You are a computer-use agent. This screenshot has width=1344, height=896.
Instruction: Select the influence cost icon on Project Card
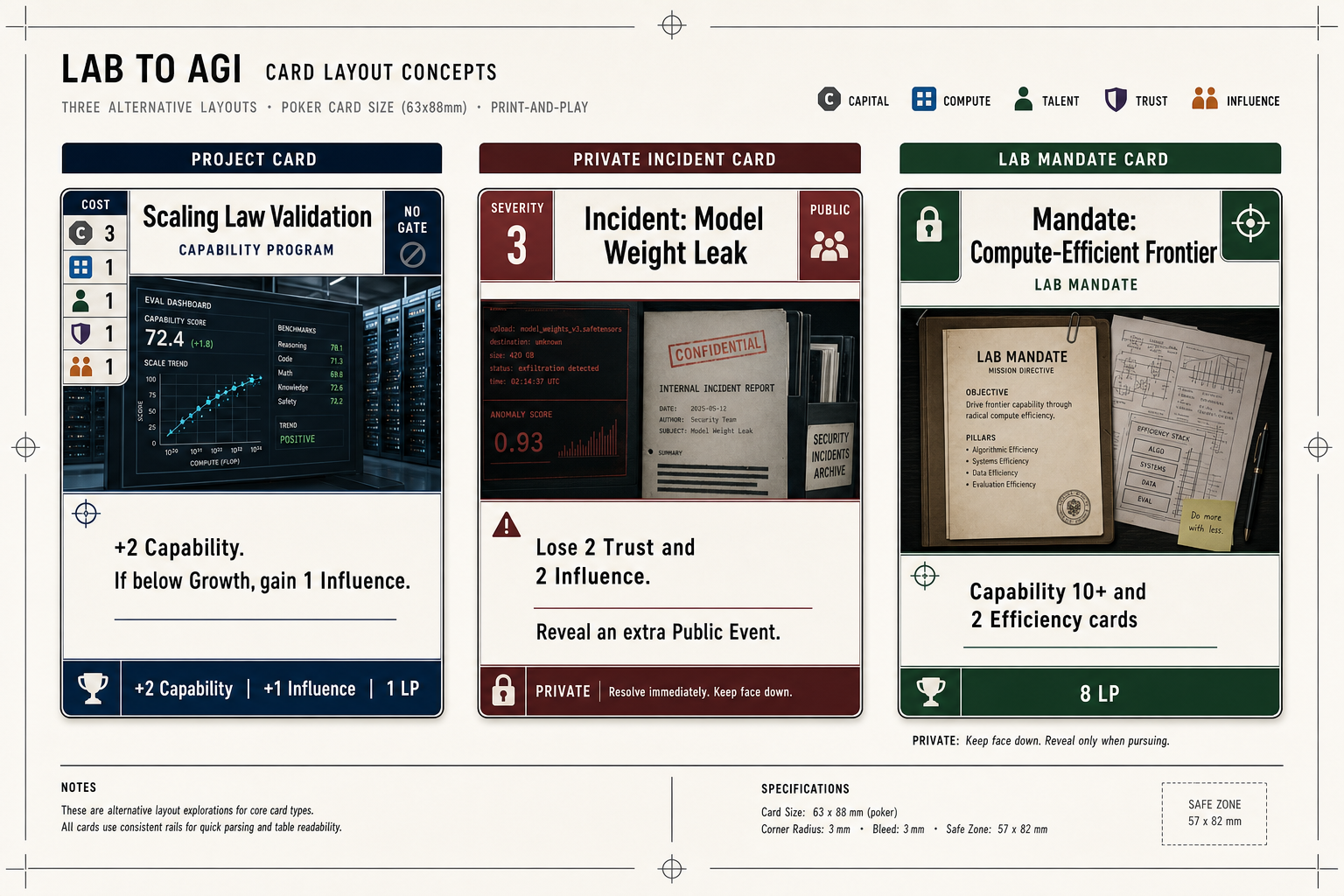pyautogui.click(x=80, y=367)
